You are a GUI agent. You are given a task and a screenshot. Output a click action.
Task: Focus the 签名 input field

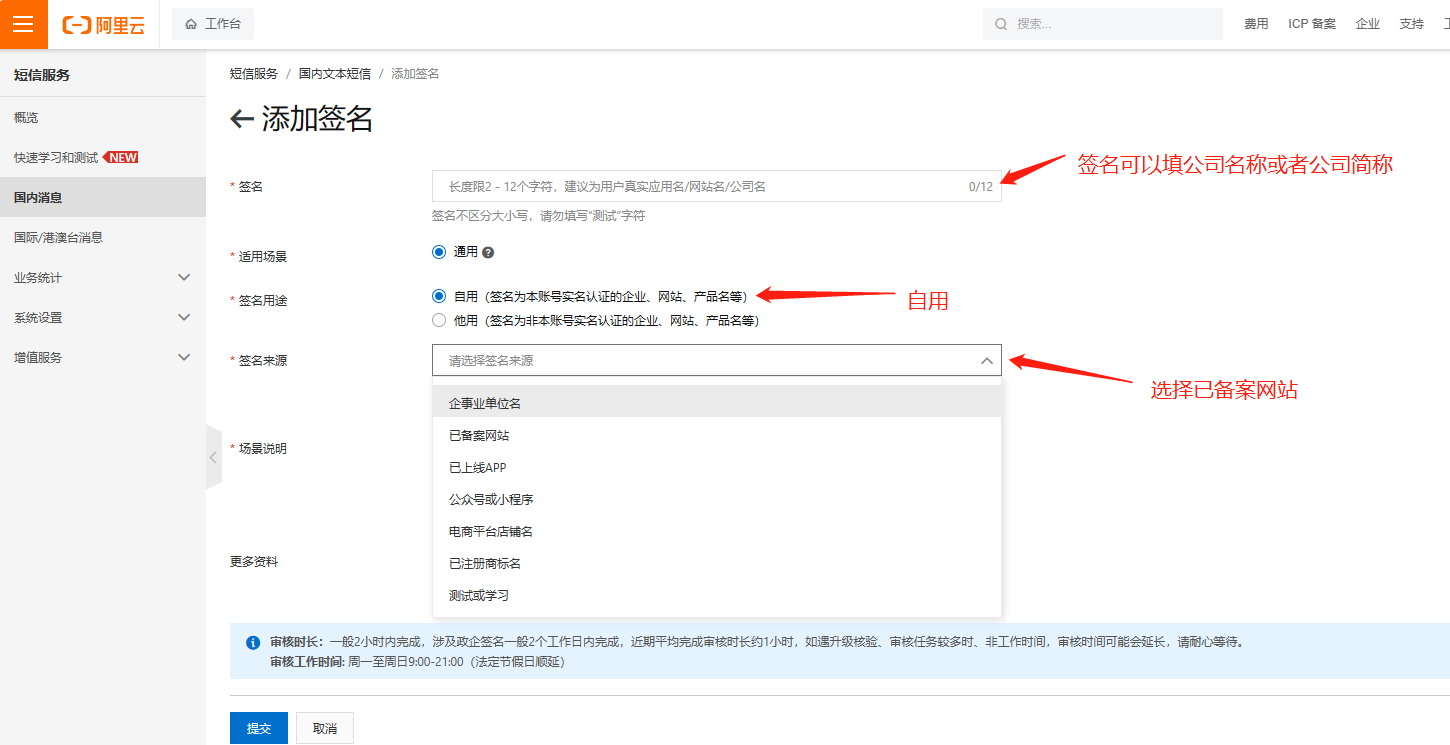716,186
